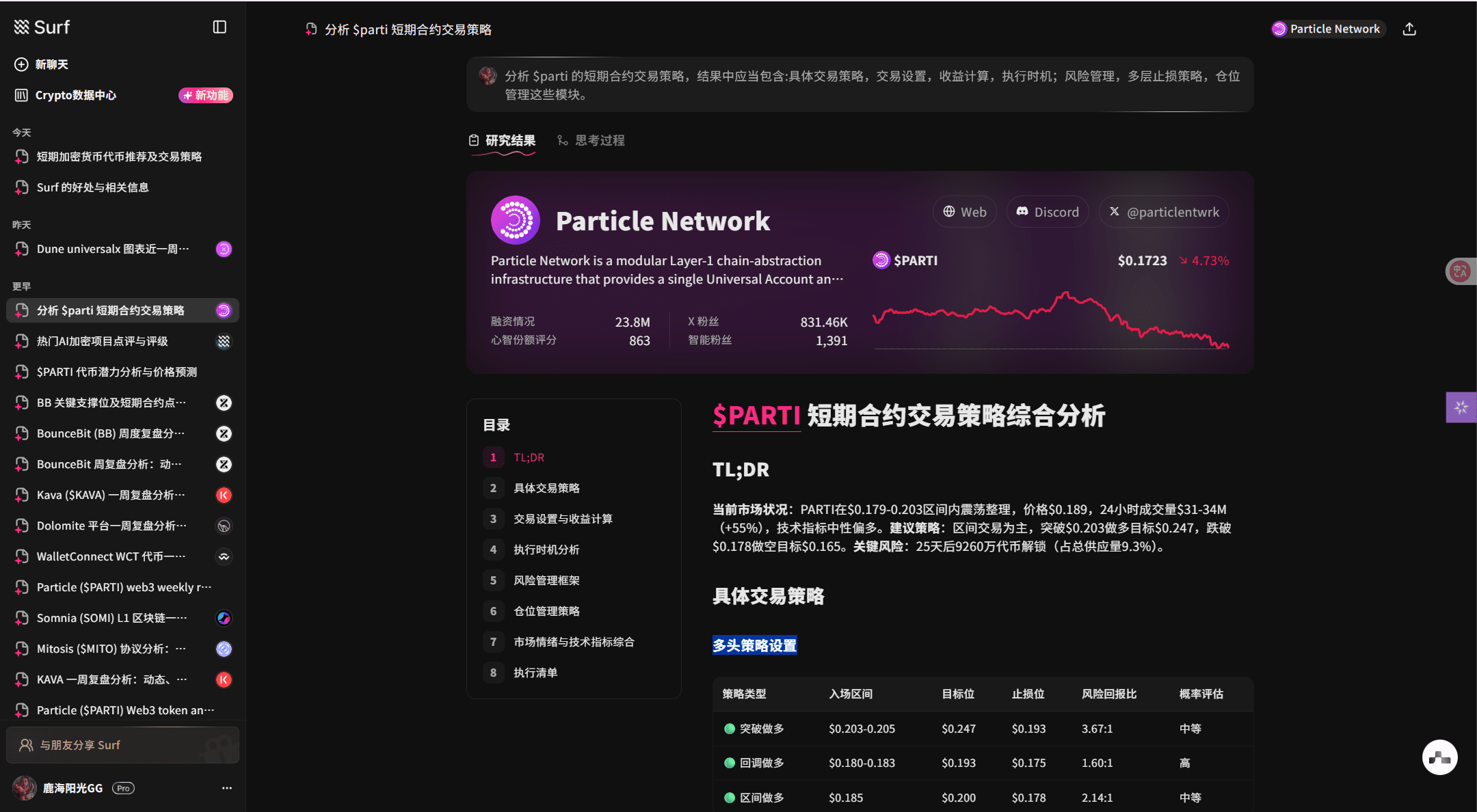Image resolution: width=1477 pixels, height=812 pixels.
Task: Switch to 思考过程 tab
Action: click(591, 140)
